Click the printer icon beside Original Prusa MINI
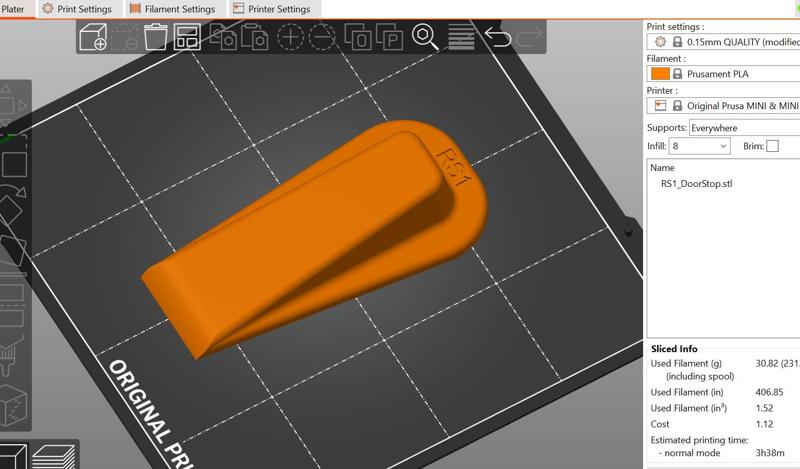This screenshot has height=469, width=800. click(x=660, y=106)
